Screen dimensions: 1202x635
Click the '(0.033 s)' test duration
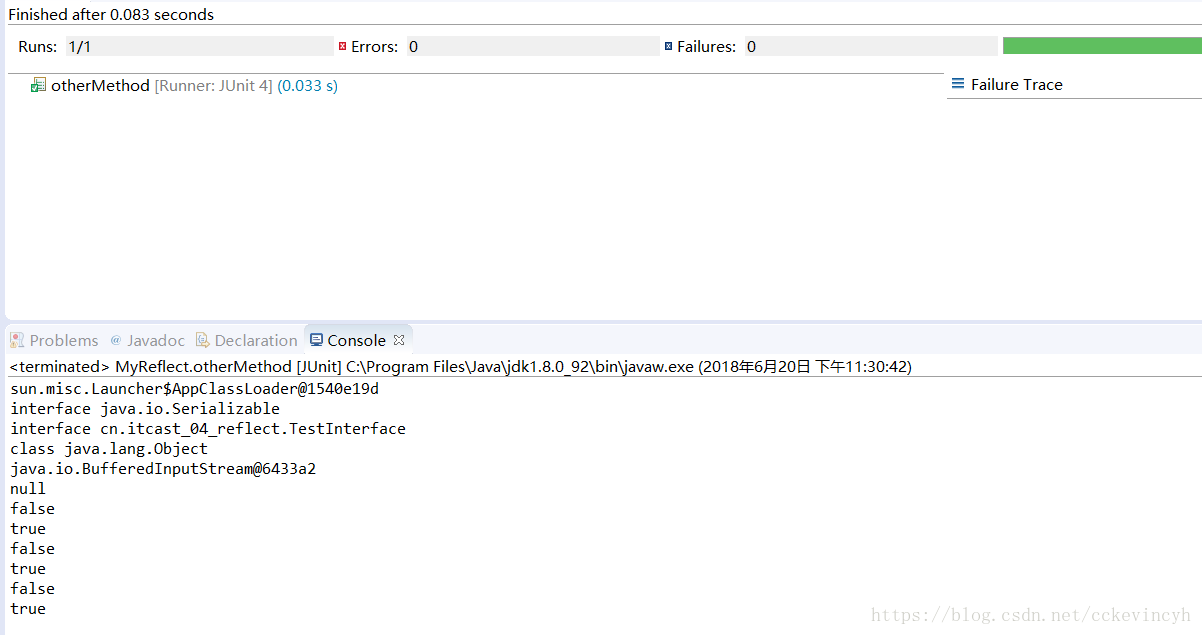coord(307,86)
